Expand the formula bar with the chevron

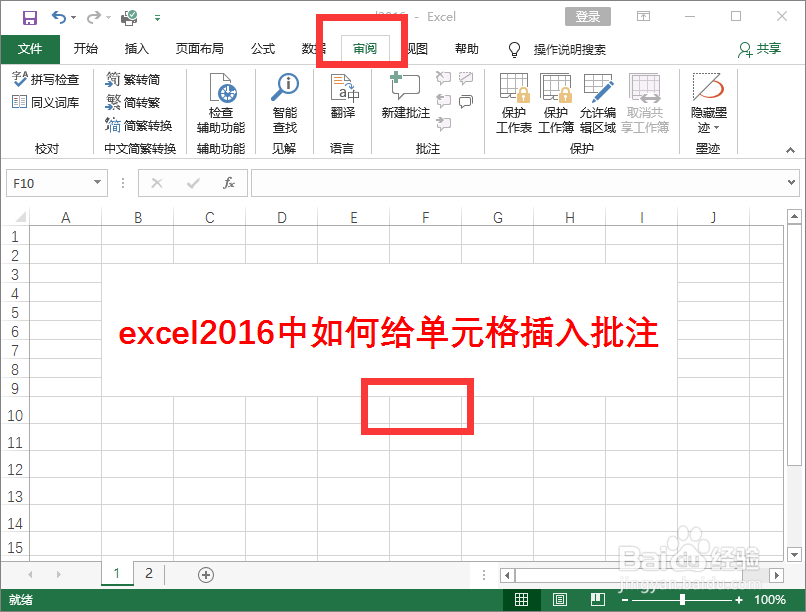point(792,182)
